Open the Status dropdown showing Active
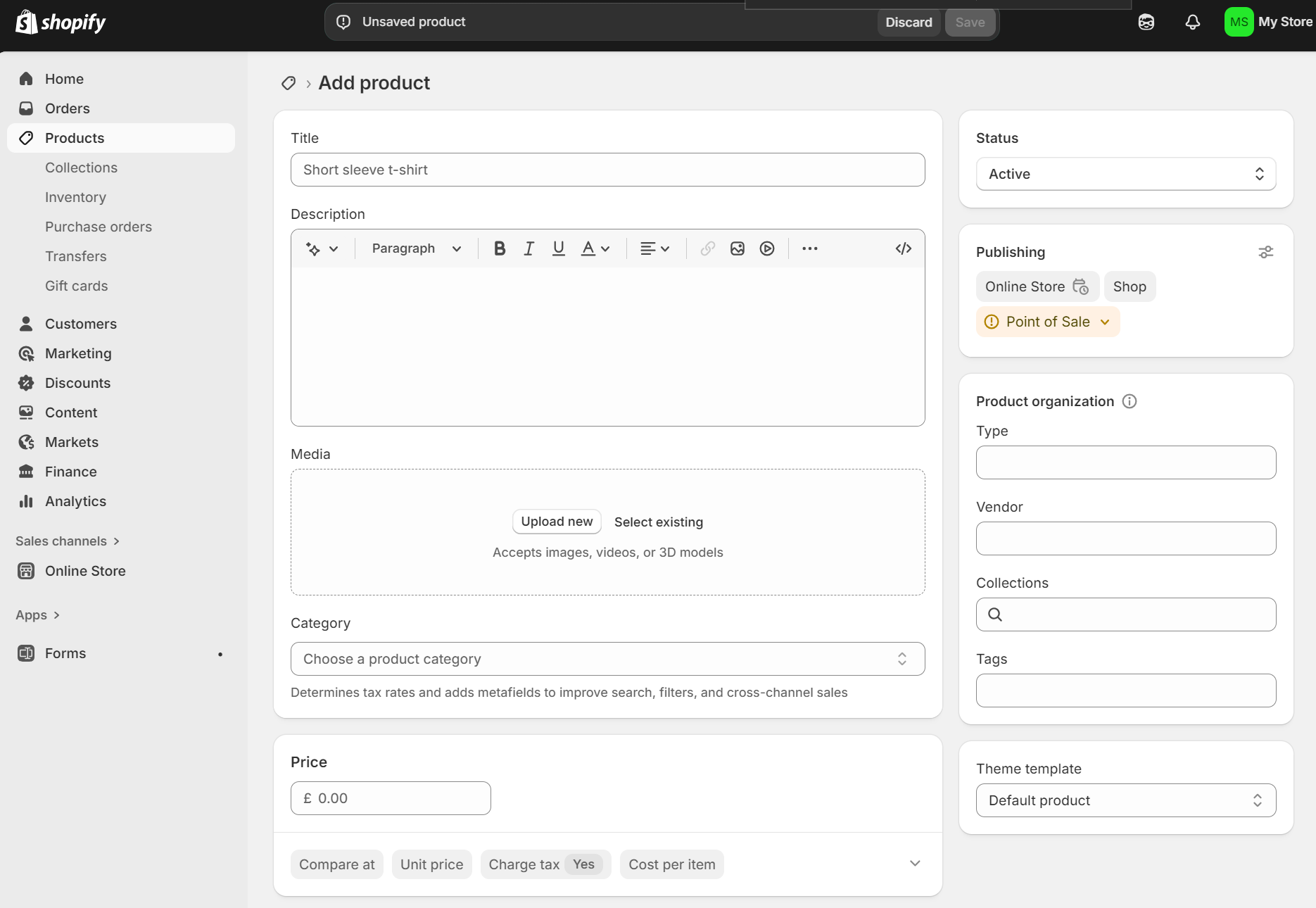The width and height of the screenshot is (1316, 908). (1125, 174)
